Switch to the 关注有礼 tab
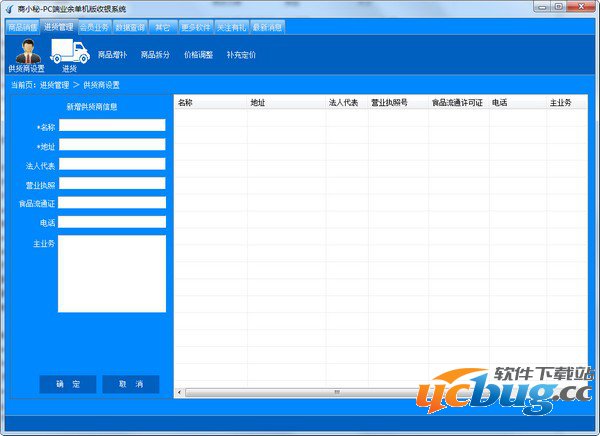The image size is (600, 436). pos(232,27)
